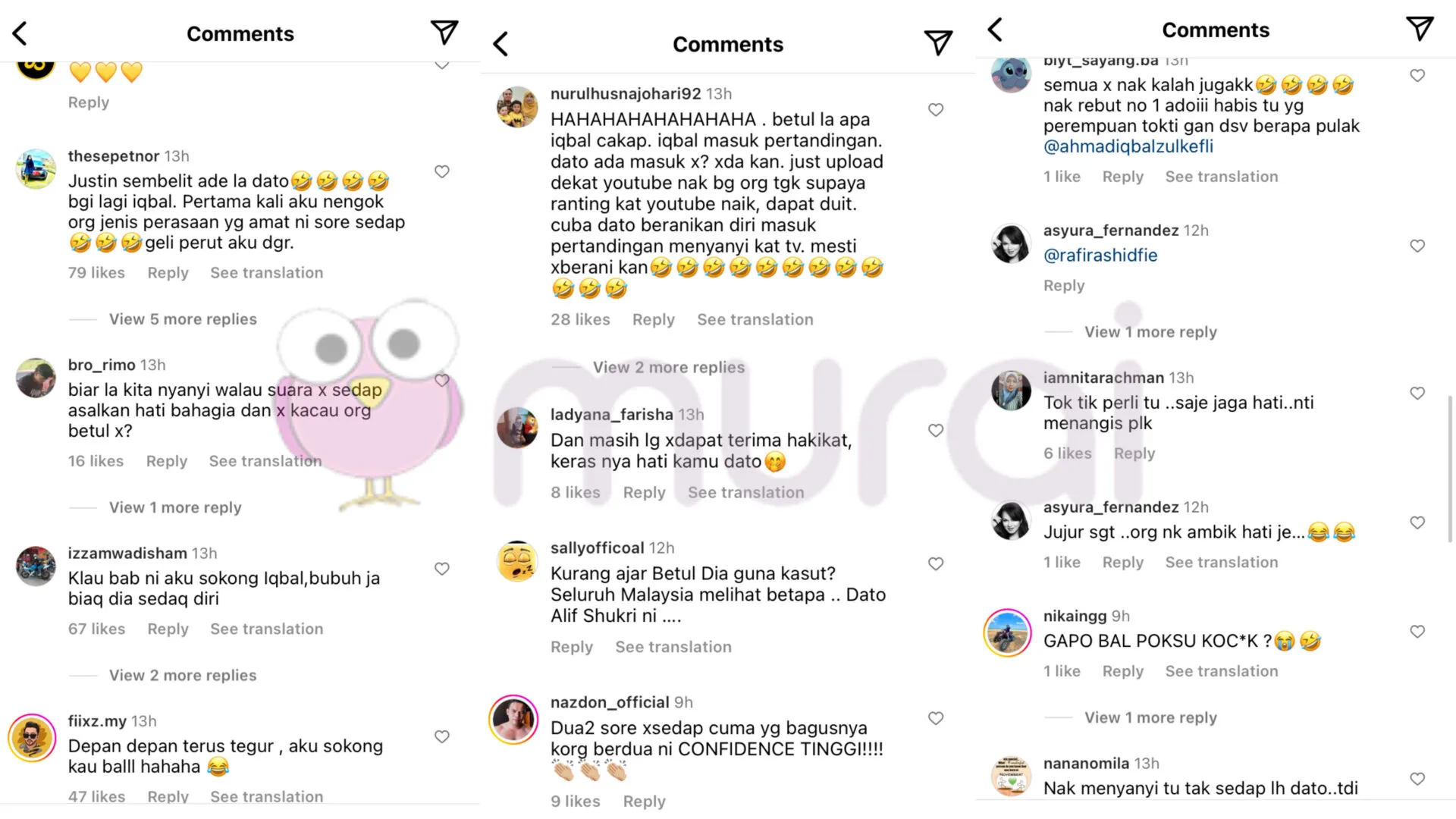1456x819 pixels.
Task: Expand replies under asyura_fernandez's @rafirashidfie comment
Action: tap(1150, 332)
